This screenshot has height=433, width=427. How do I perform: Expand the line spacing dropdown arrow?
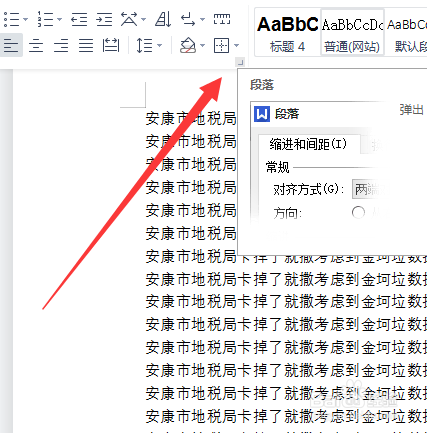click(159, 45)
